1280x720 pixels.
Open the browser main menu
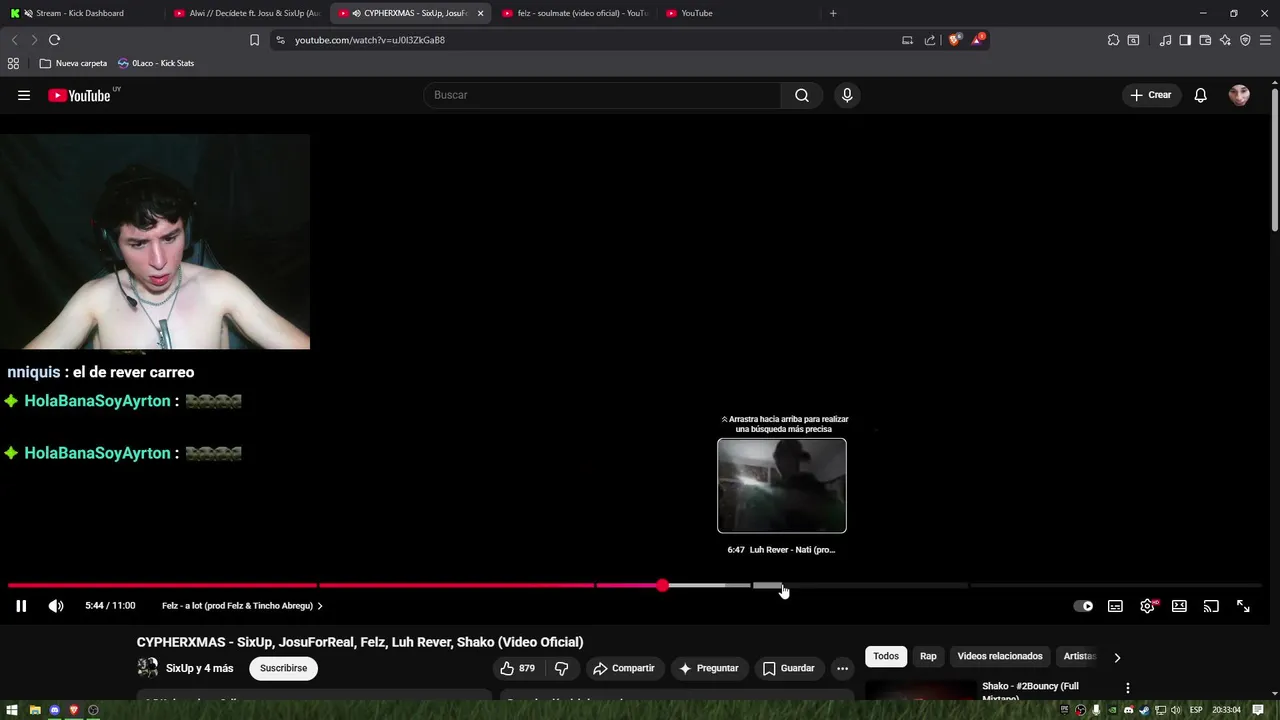pyautogui.click(x=1265, y=40)
